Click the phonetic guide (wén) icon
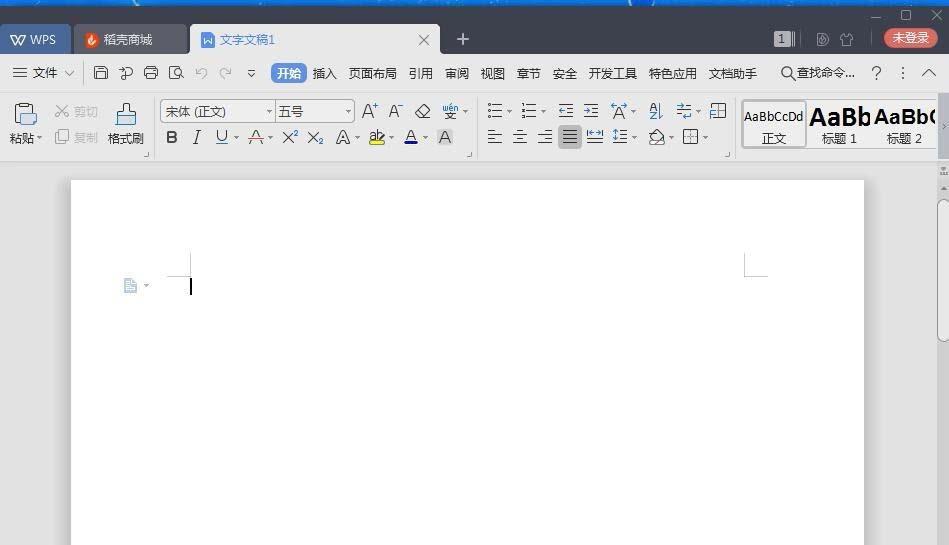949x545 pixels. pos(450,111)
